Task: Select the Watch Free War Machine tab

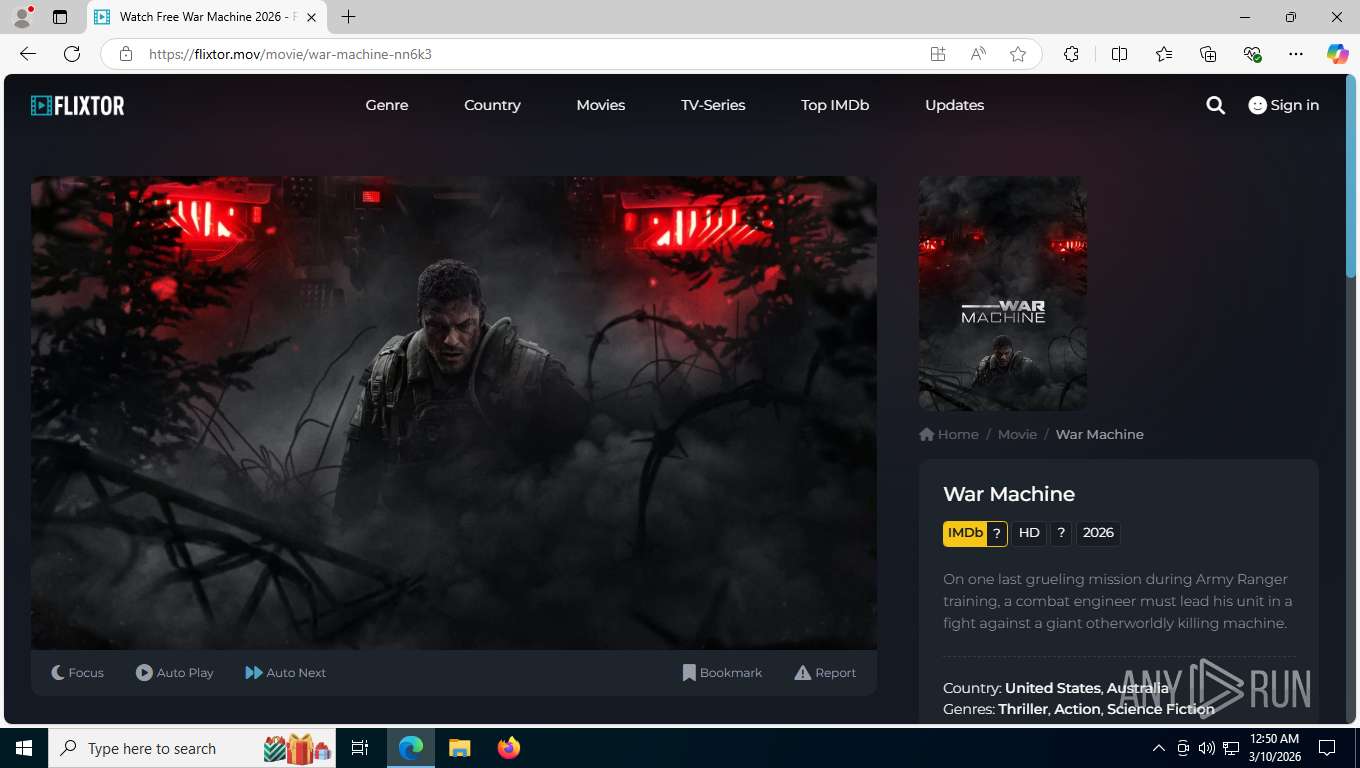Action: point(207,17)
